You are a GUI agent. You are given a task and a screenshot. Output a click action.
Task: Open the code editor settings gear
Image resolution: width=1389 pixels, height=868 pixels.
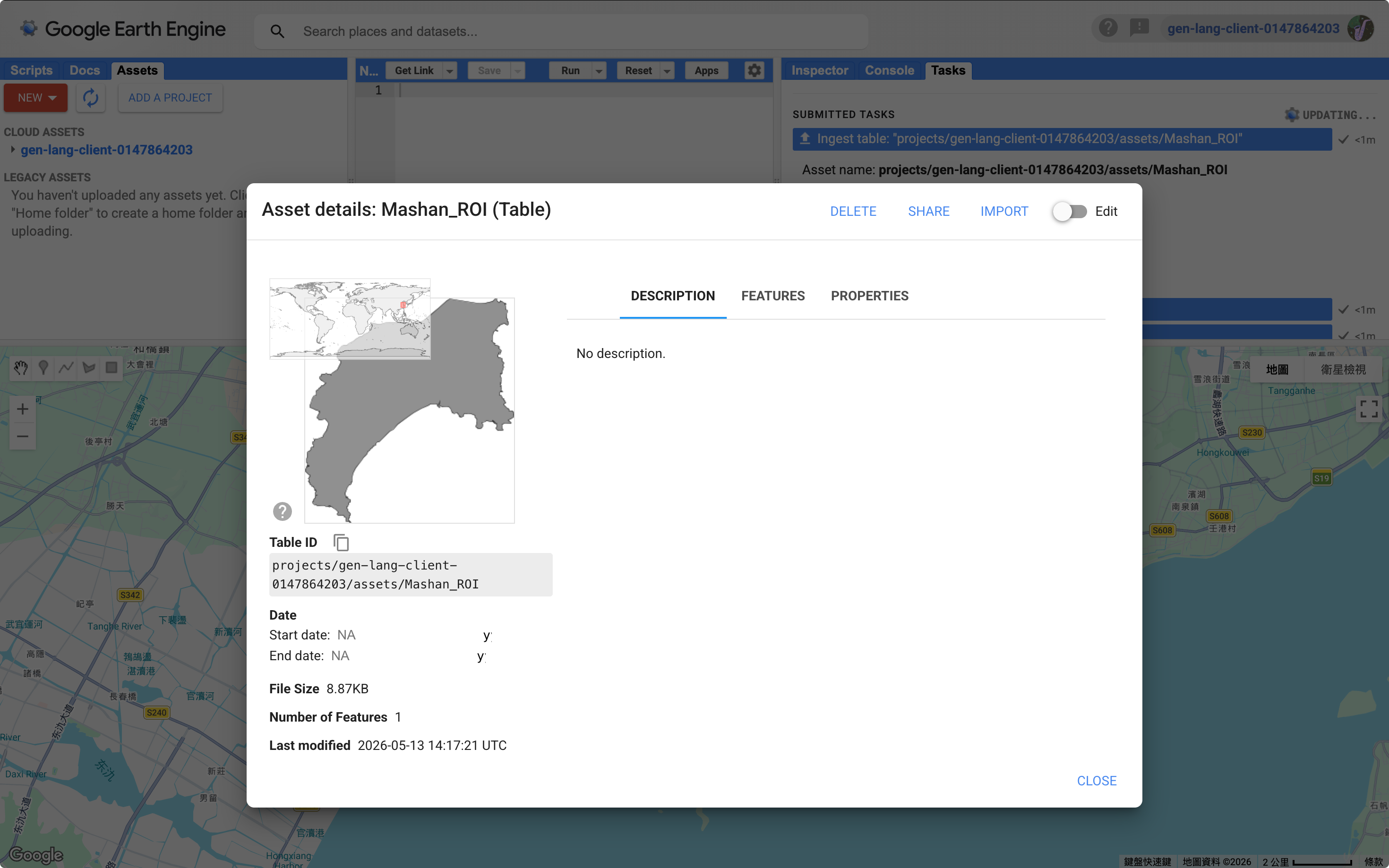tap(754, 71)
